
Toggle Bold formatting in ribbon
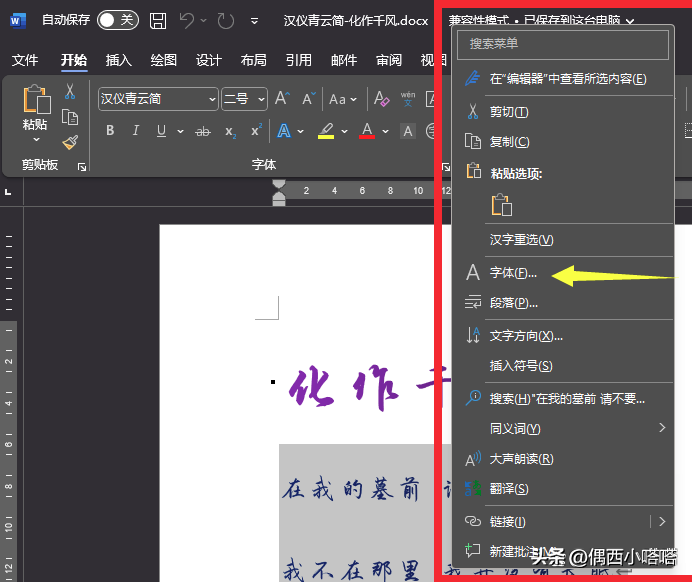[109, 131]
